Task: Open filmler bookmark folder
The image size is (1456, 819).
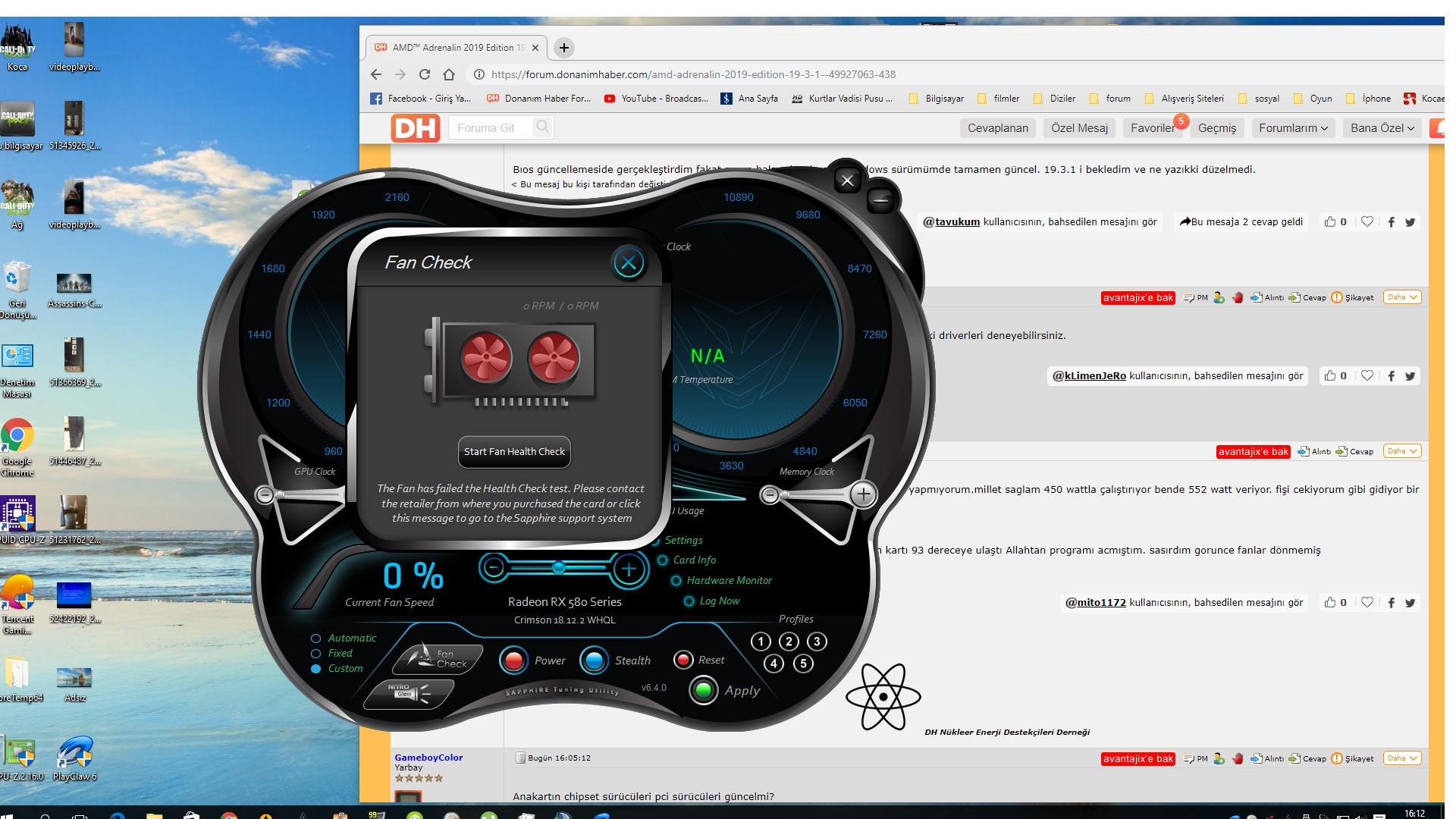Action: [998, 99]
